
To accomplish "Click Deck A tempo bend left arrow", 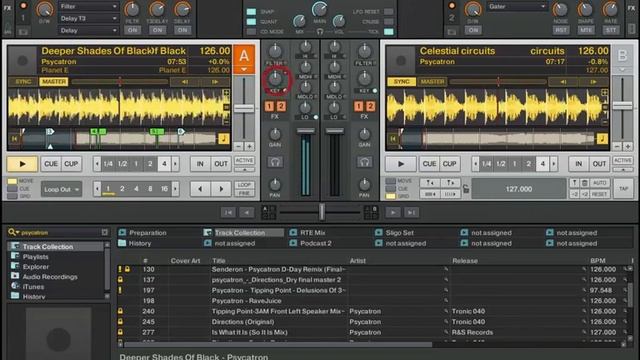I will (184, 82).
